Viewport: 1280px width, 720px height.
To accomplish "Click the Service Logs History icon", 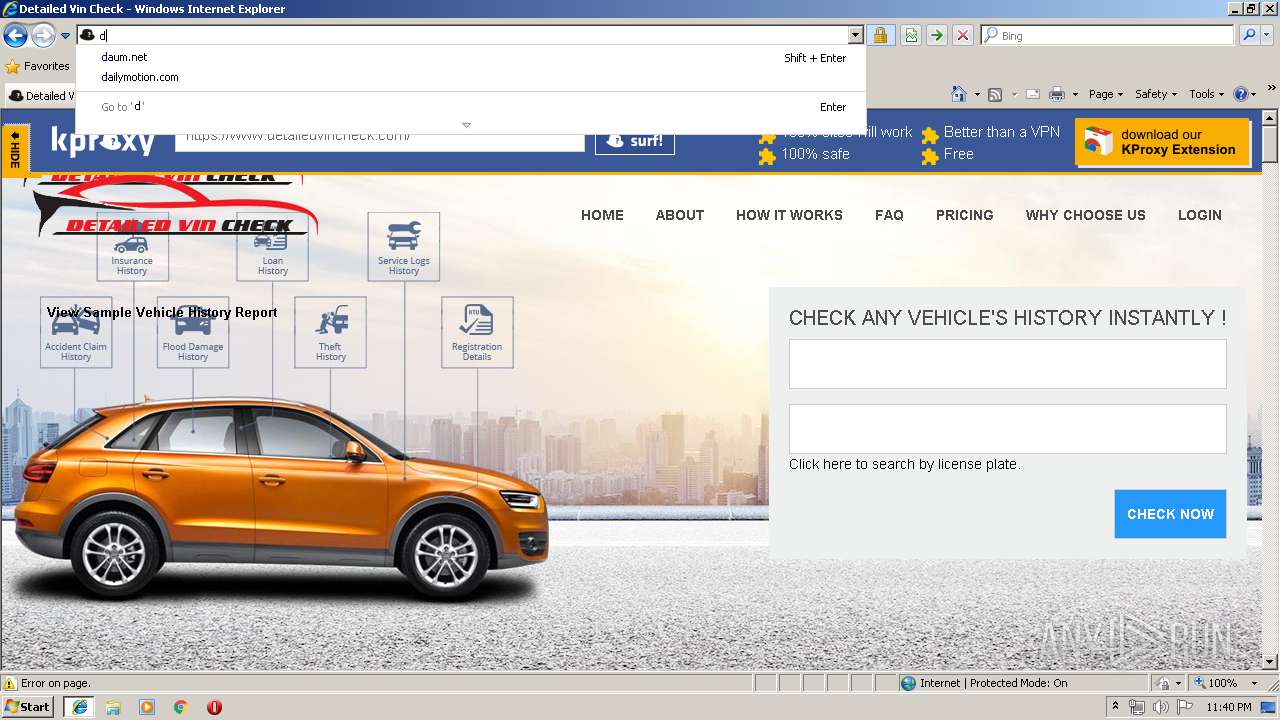I will [x=404, y=247].
